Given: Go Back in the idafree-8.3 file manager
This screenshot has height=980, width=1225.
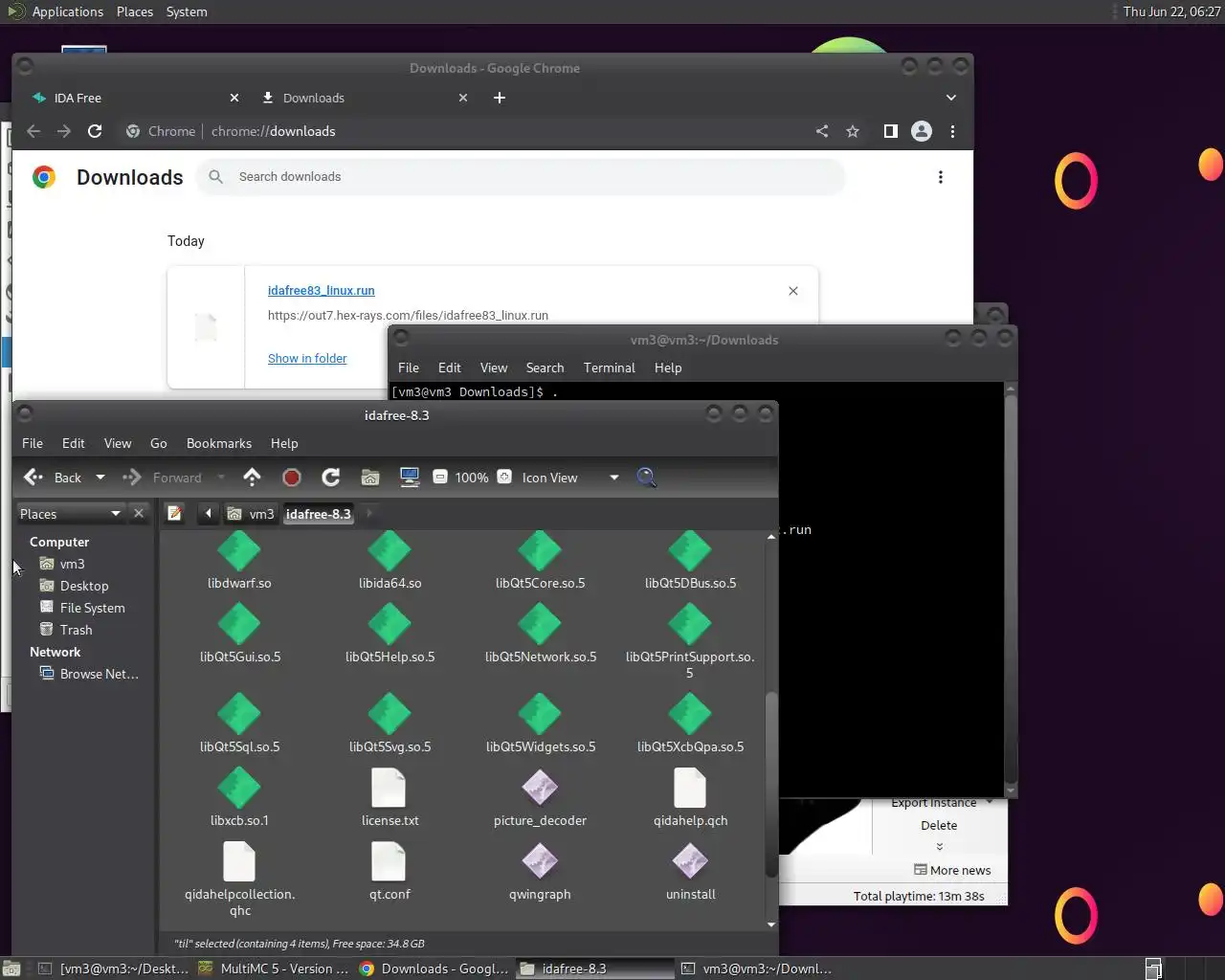Looking at the screenshot, I should (53, 478).
